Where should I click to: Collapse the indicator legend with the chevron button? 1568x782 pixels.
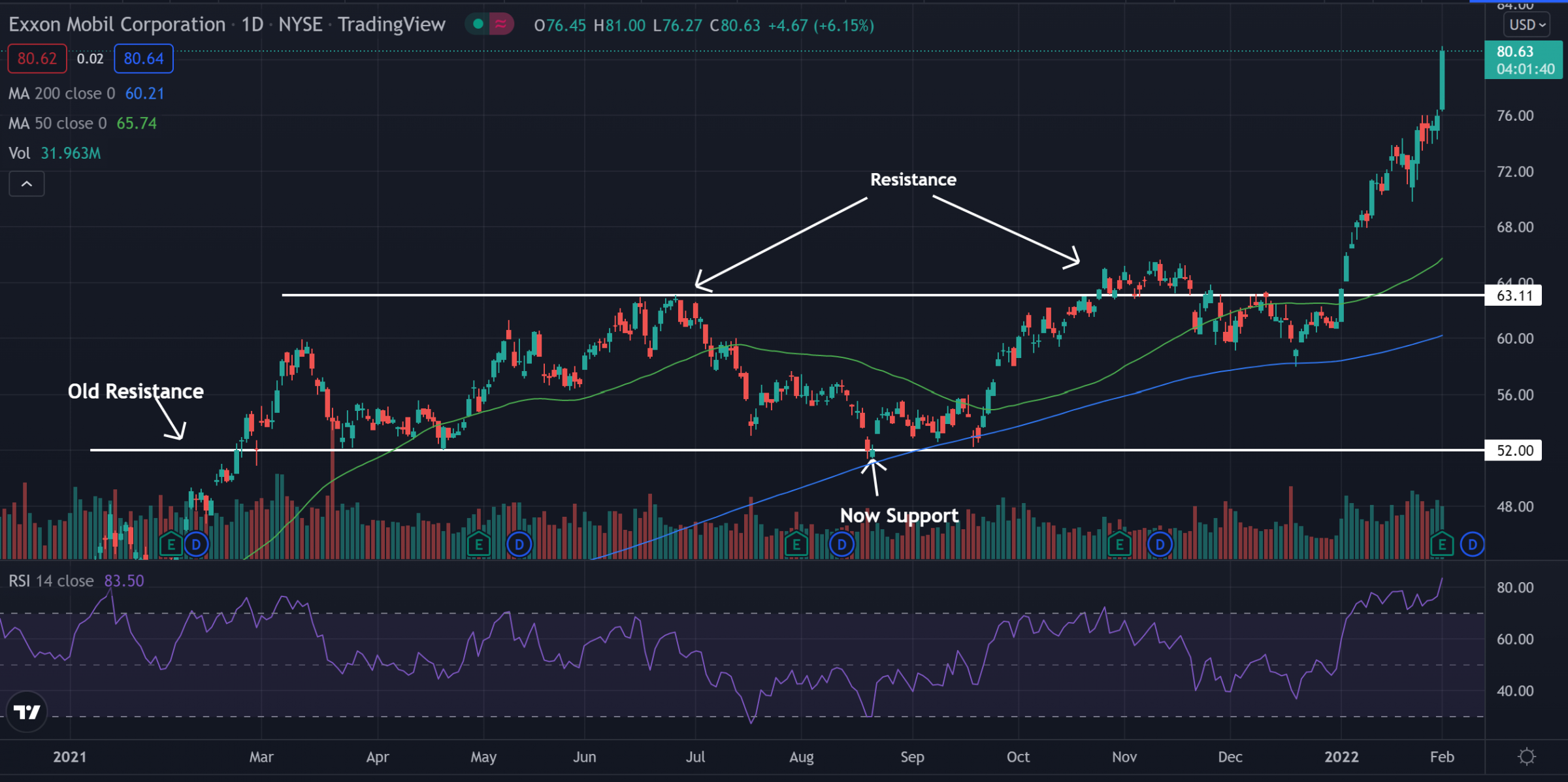[27, 184]
